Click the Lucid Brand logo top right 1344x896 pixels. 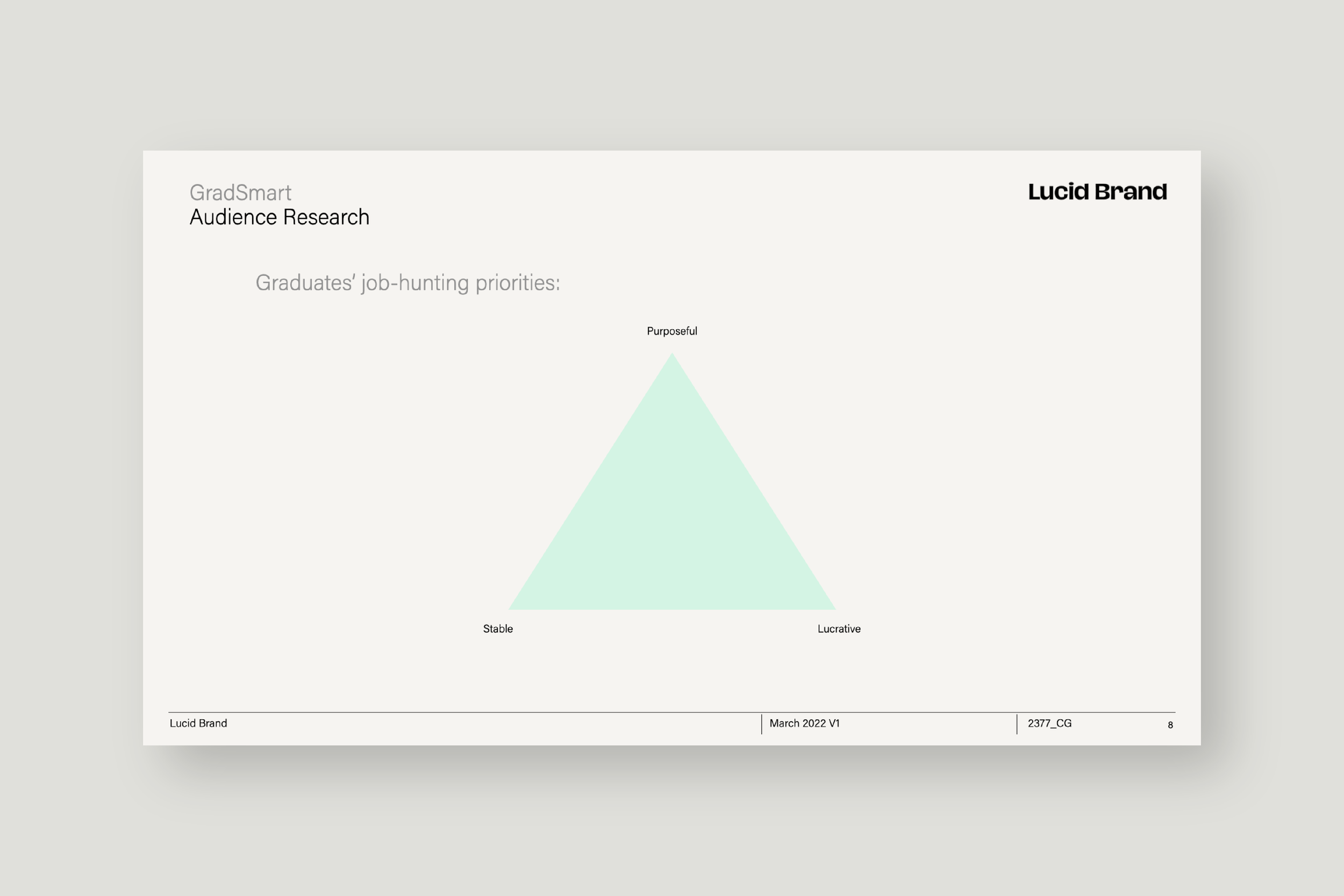1097,192
